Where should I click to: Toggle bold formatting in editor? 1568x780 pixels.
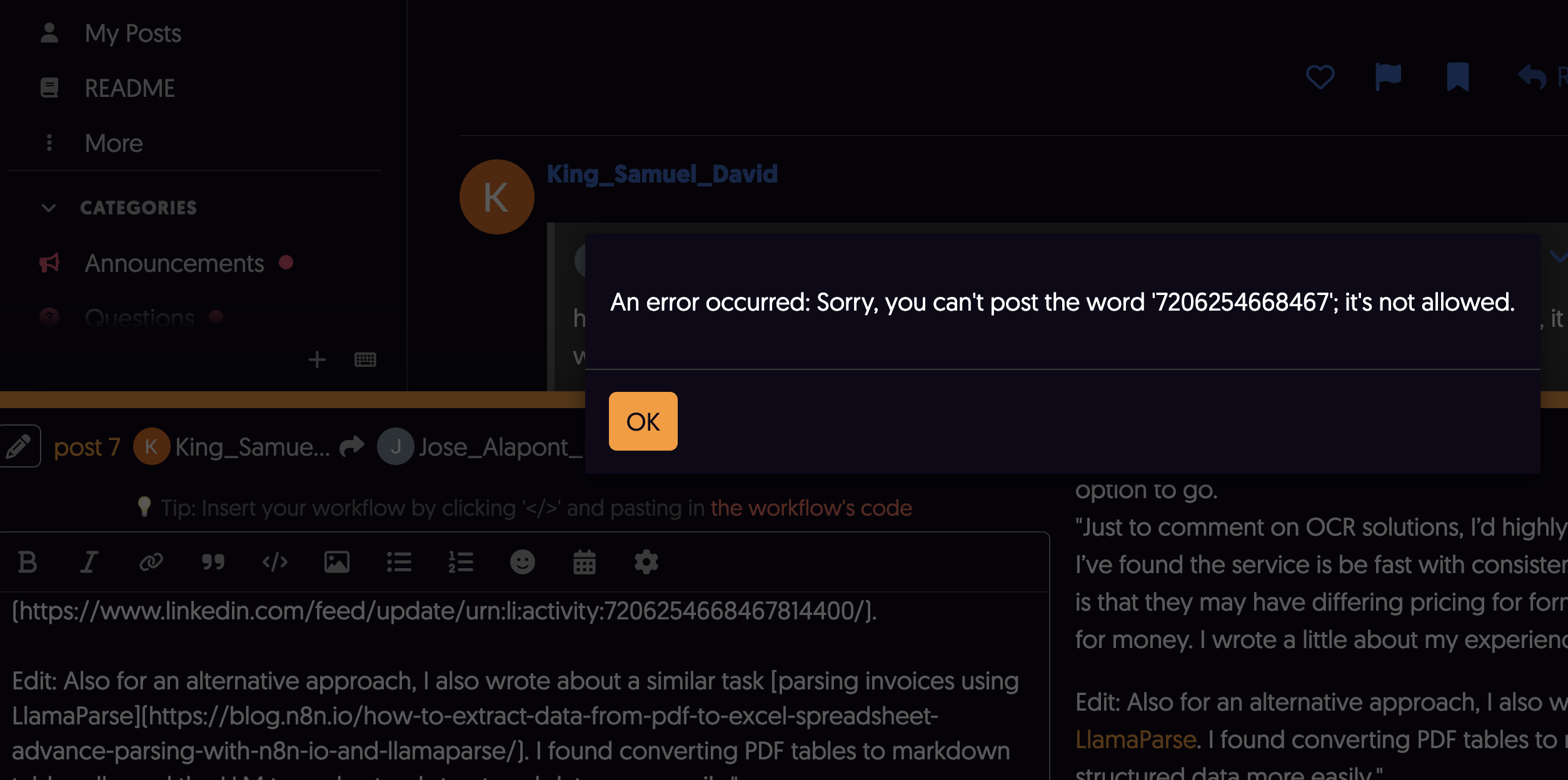tap(28, 562)
